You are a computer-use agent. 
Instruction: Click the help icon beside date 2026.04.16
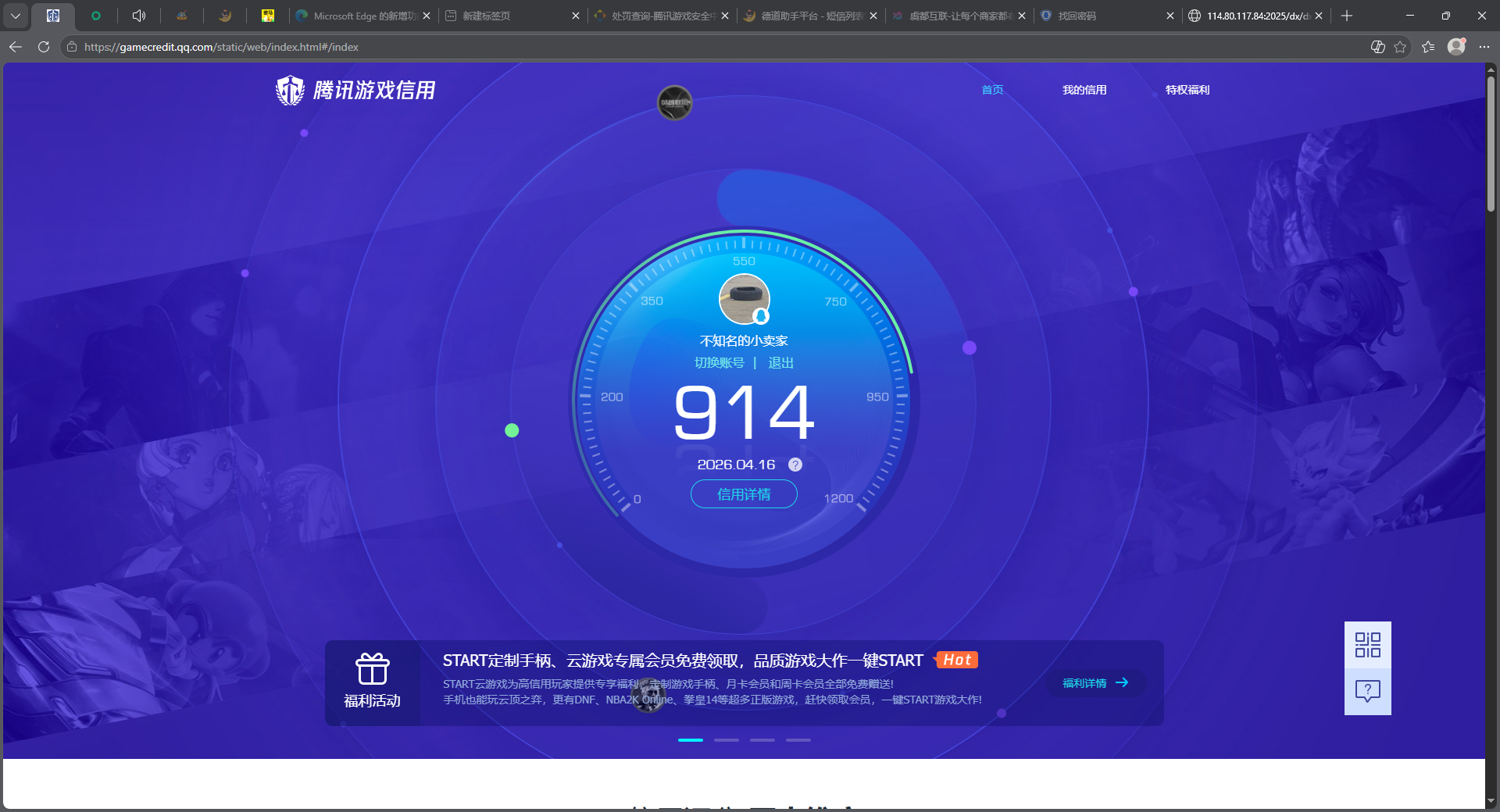tap(795, 465)
